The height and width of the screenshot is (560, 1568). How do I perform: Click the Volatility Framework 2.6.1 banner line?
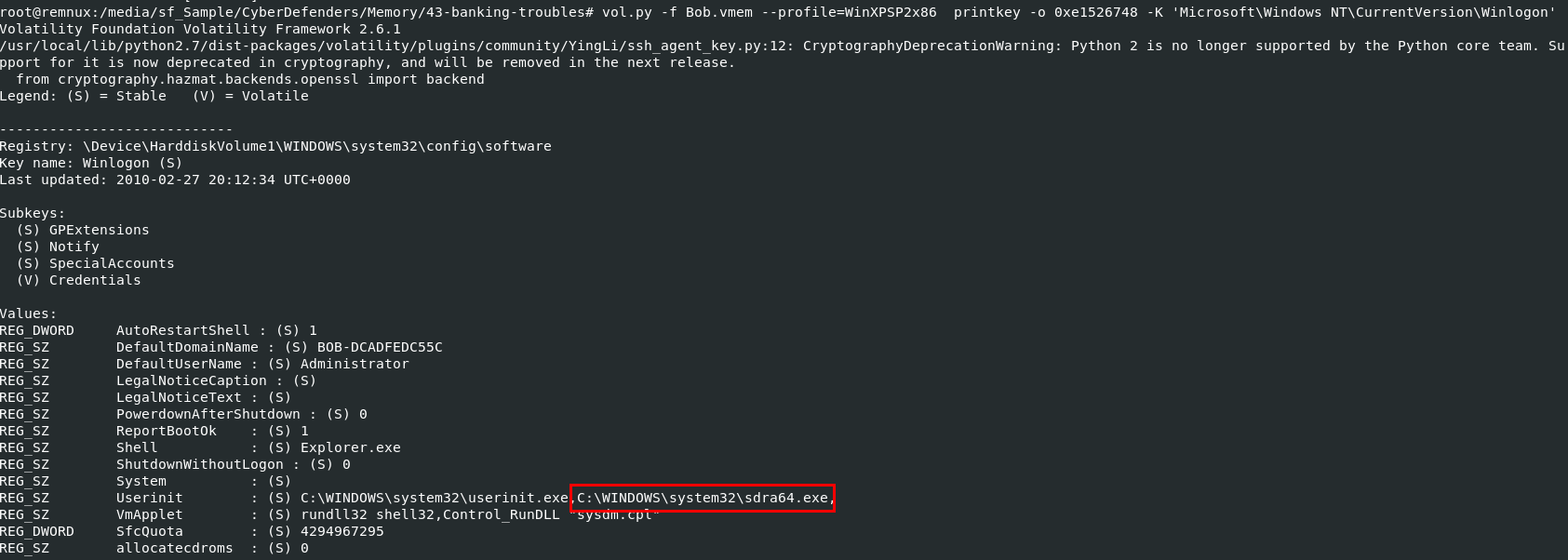[200, 29]
